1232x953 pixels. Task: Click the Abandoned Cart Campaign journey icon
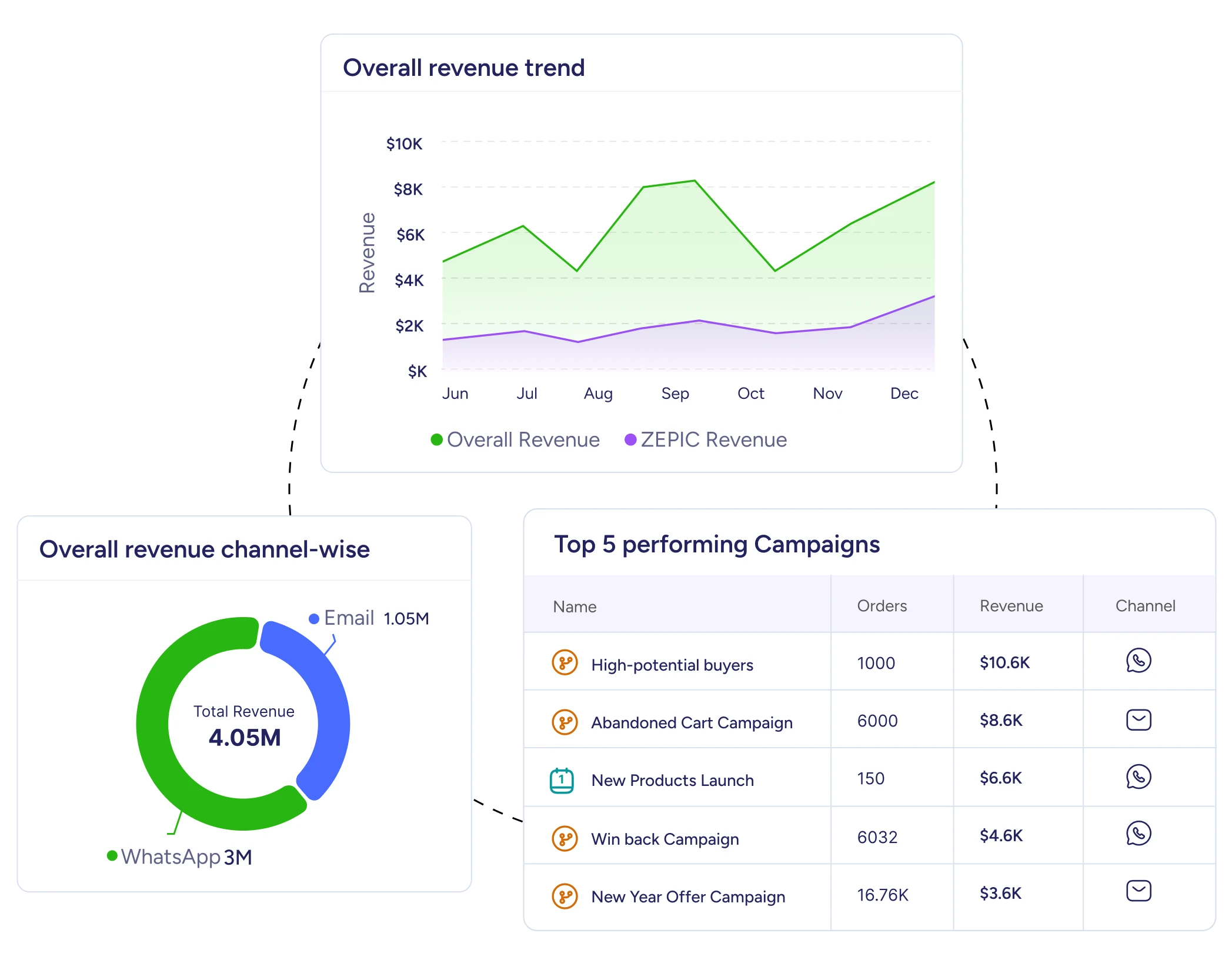click(565, 722)
